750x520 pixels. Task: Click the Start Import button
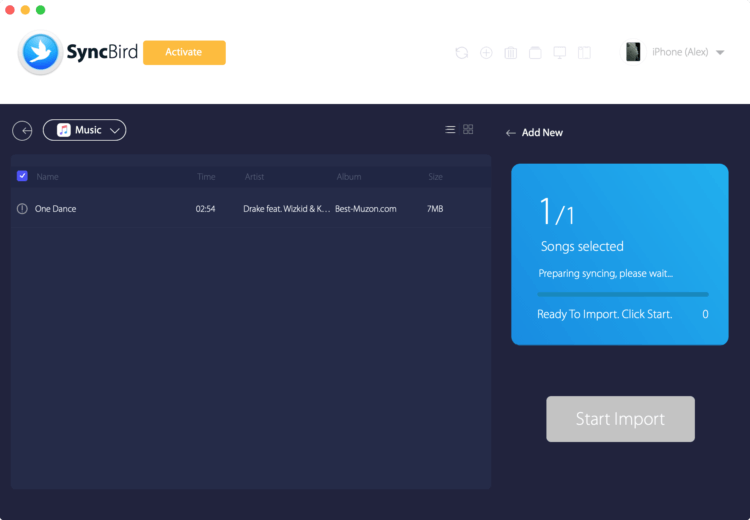click(x=620, y=419)
